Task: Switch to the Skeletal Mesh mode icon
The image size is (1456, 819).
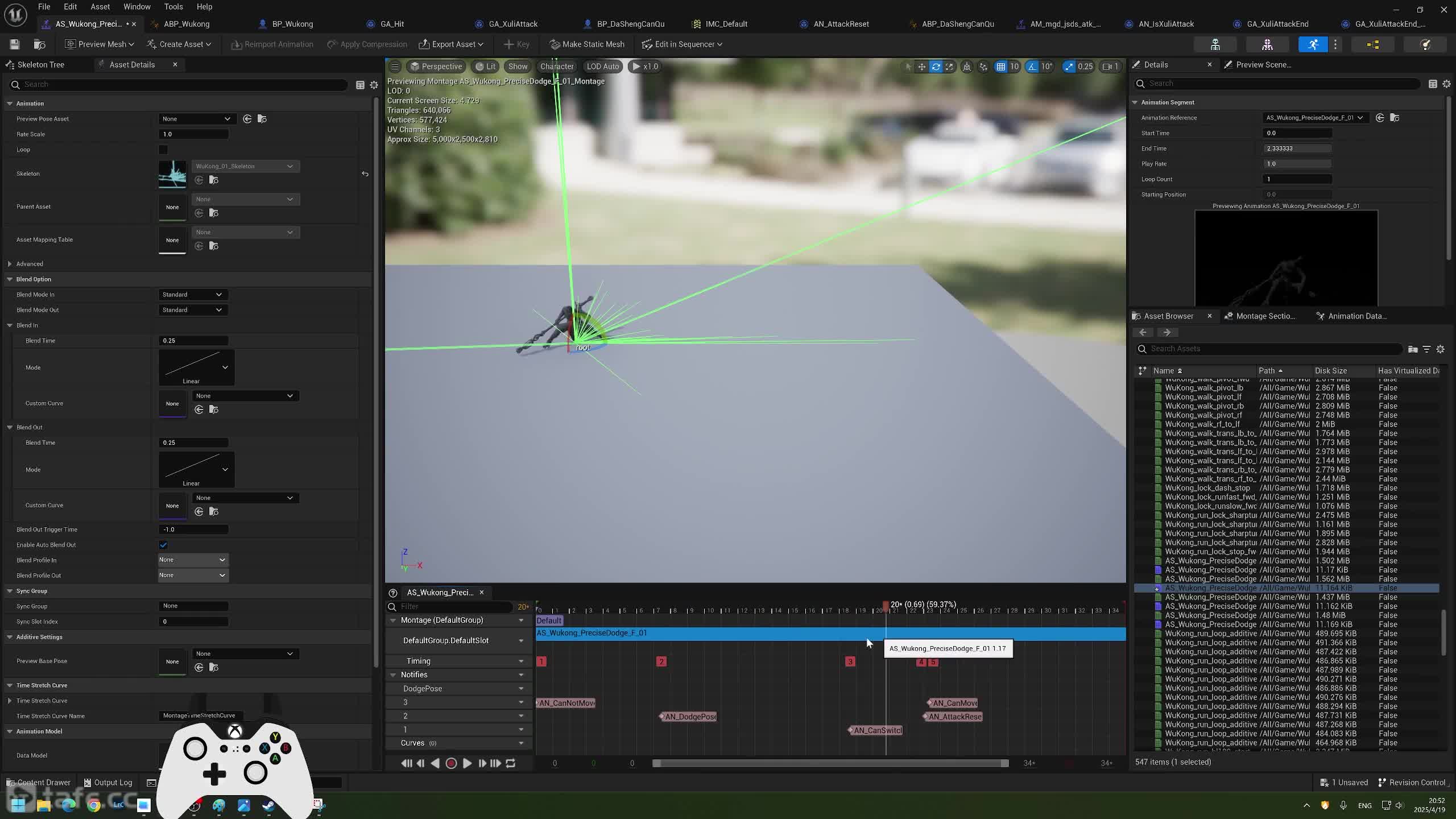Action: coord(1267,44)
